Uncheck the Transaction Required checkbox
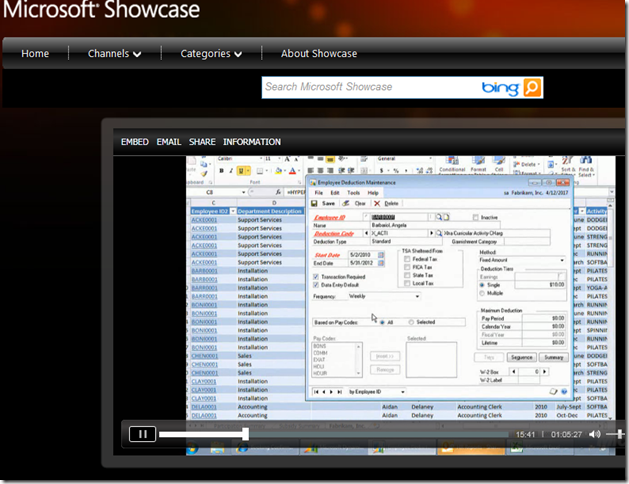This screenshot has width=629, height=484. 316,277
